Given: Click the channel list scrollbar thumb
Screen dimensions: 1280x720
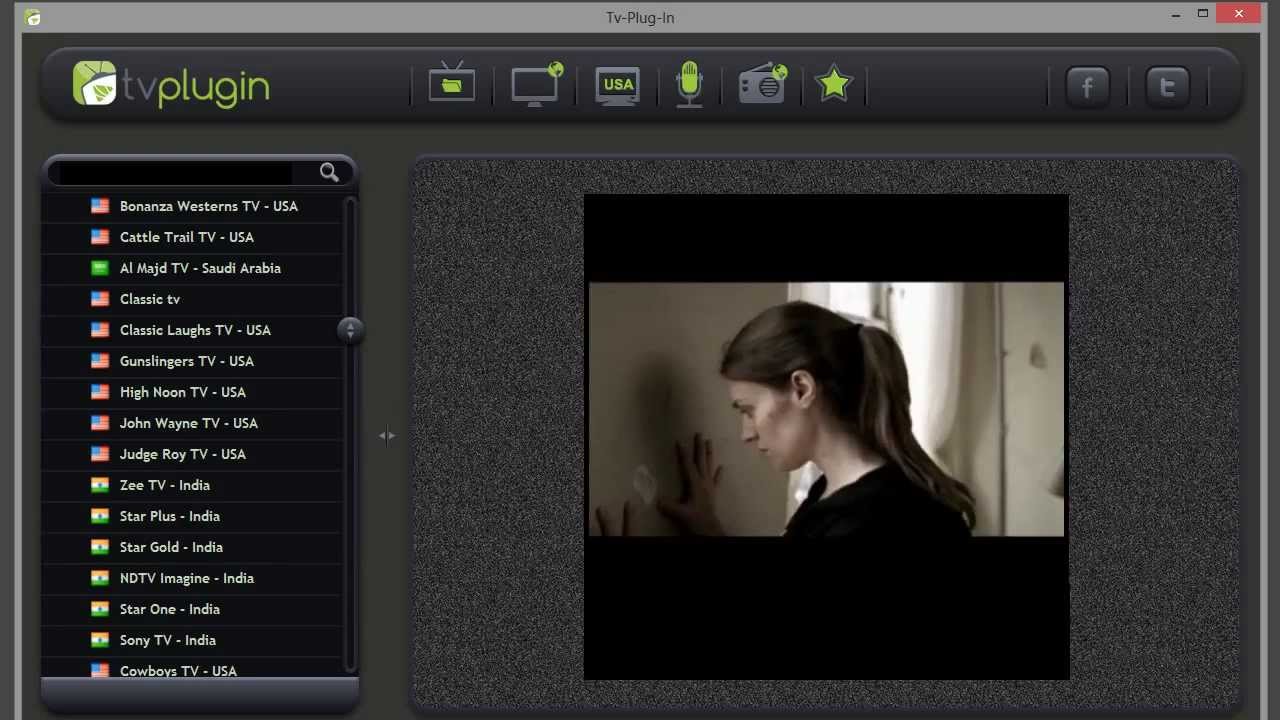Looking at the screenshot, I should [350, 330].
